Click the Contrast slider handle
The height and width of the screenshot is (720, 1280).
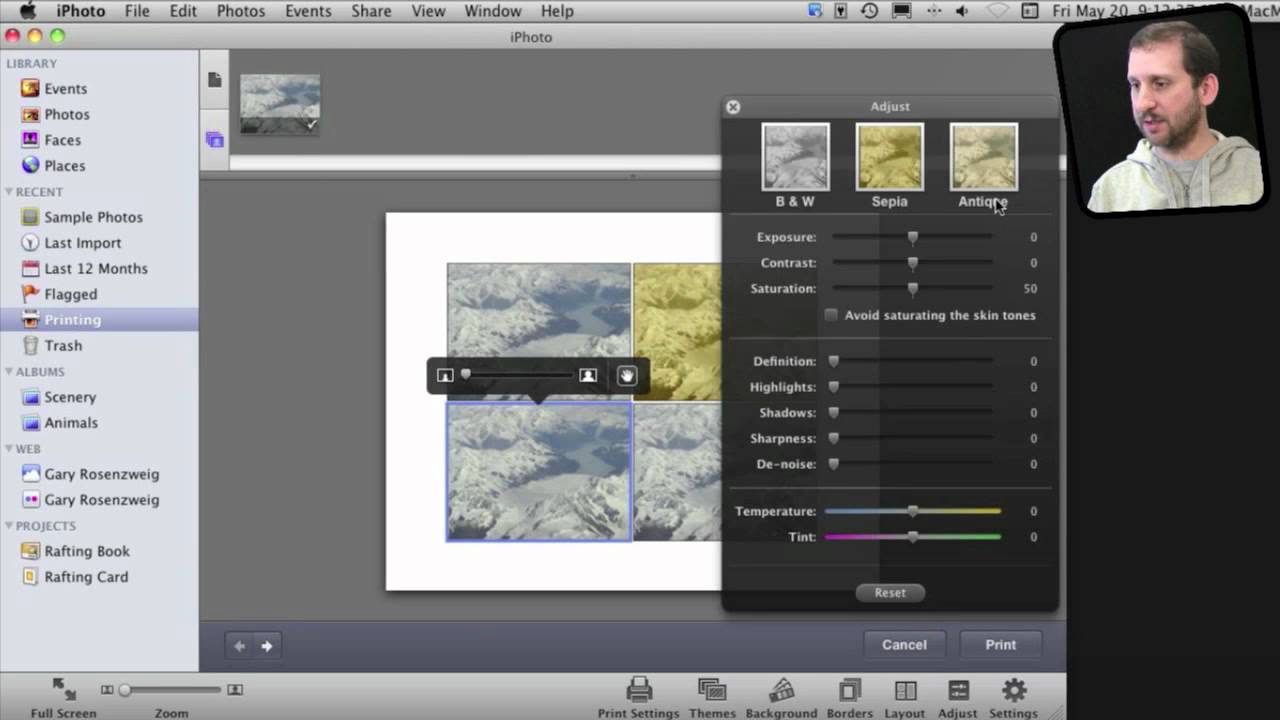(913, 263)
